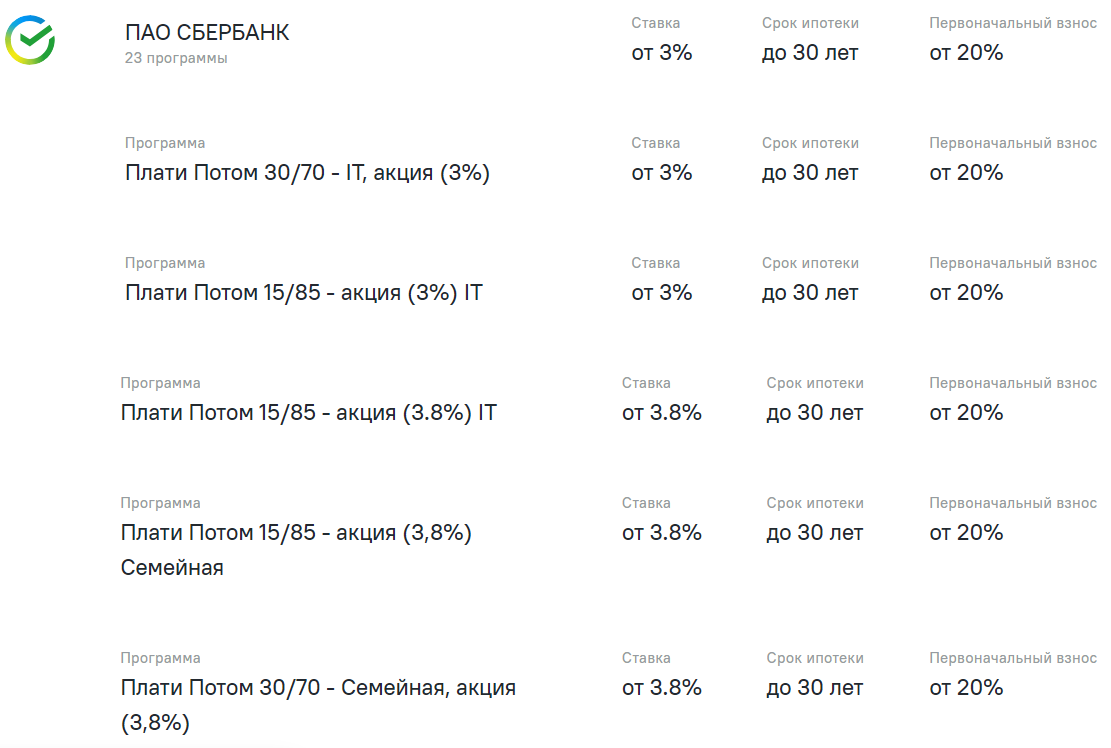1111x748 pixels.
Task: Open program Плати Потом 30/70 - IT, акция (3%)
Action: click(x=307, y=173)
